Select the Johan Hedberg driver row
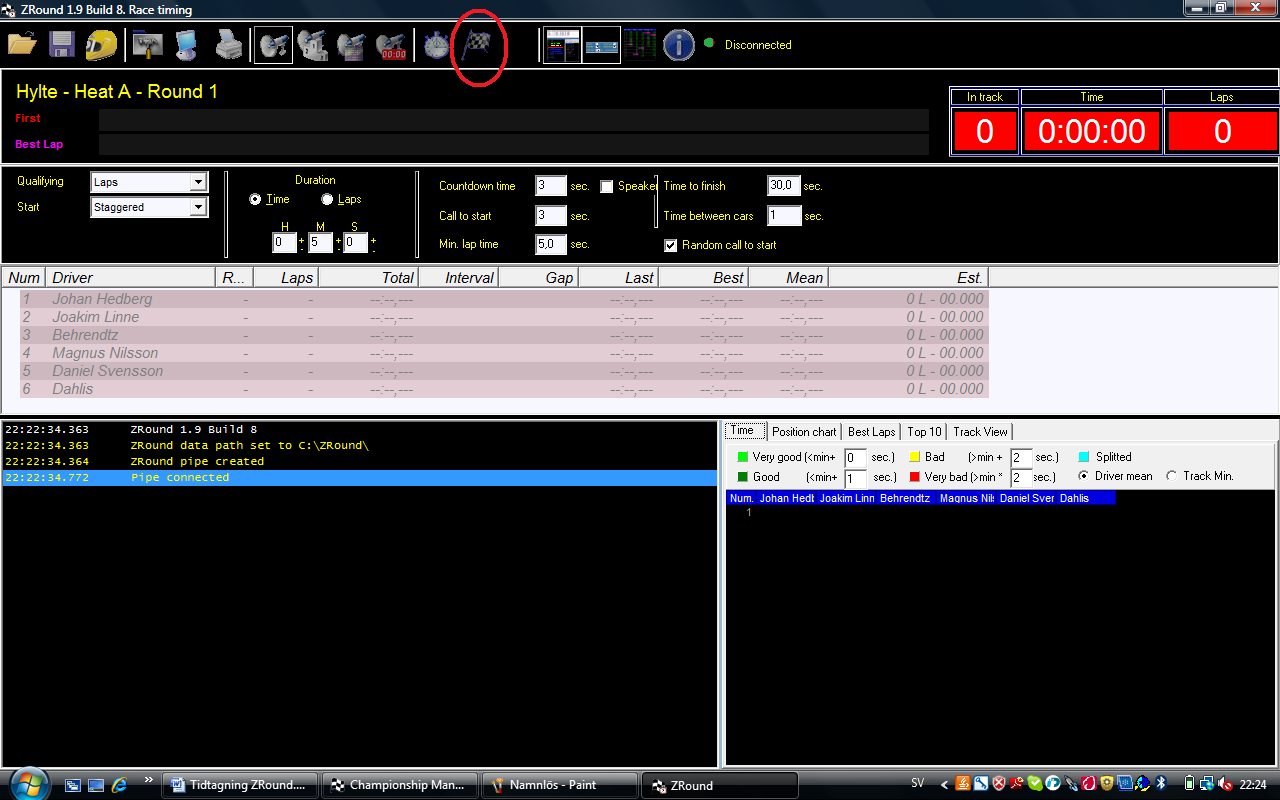Screen dimensions: 1280x800 (504, 299)
